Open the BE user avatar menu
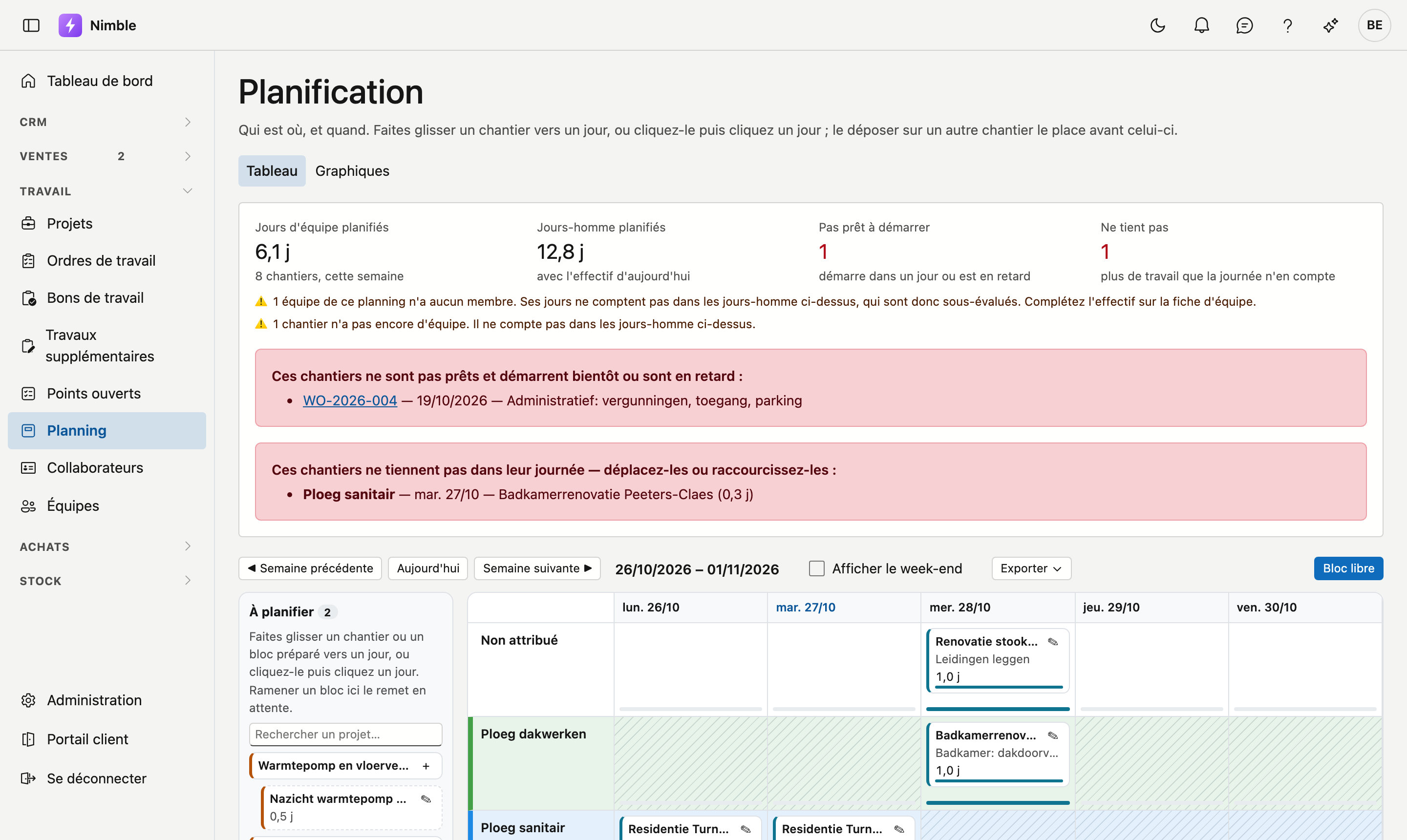1407x840 pixels. (x=1374, y=25)
